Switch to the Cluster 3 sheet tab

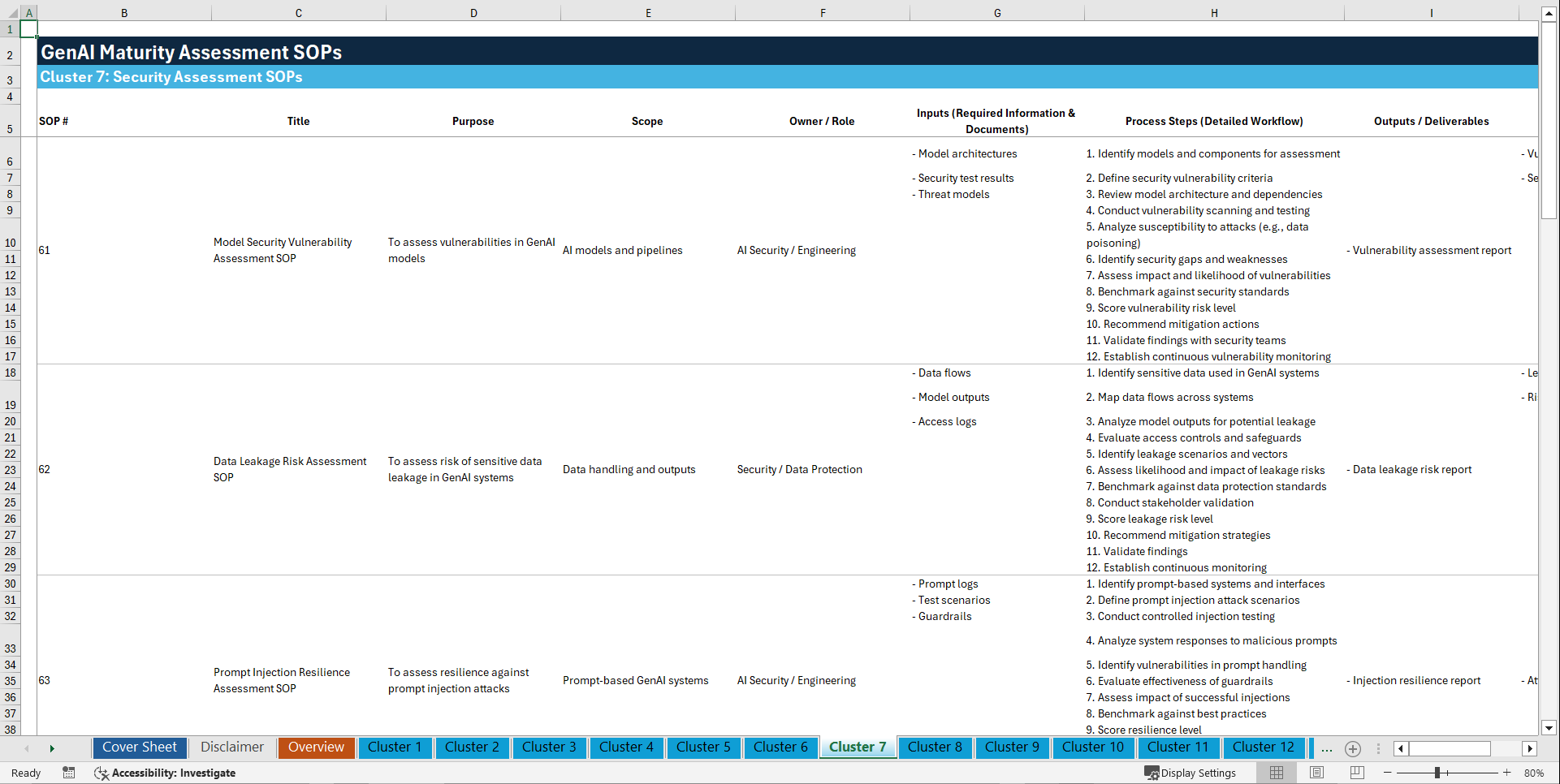549,747
